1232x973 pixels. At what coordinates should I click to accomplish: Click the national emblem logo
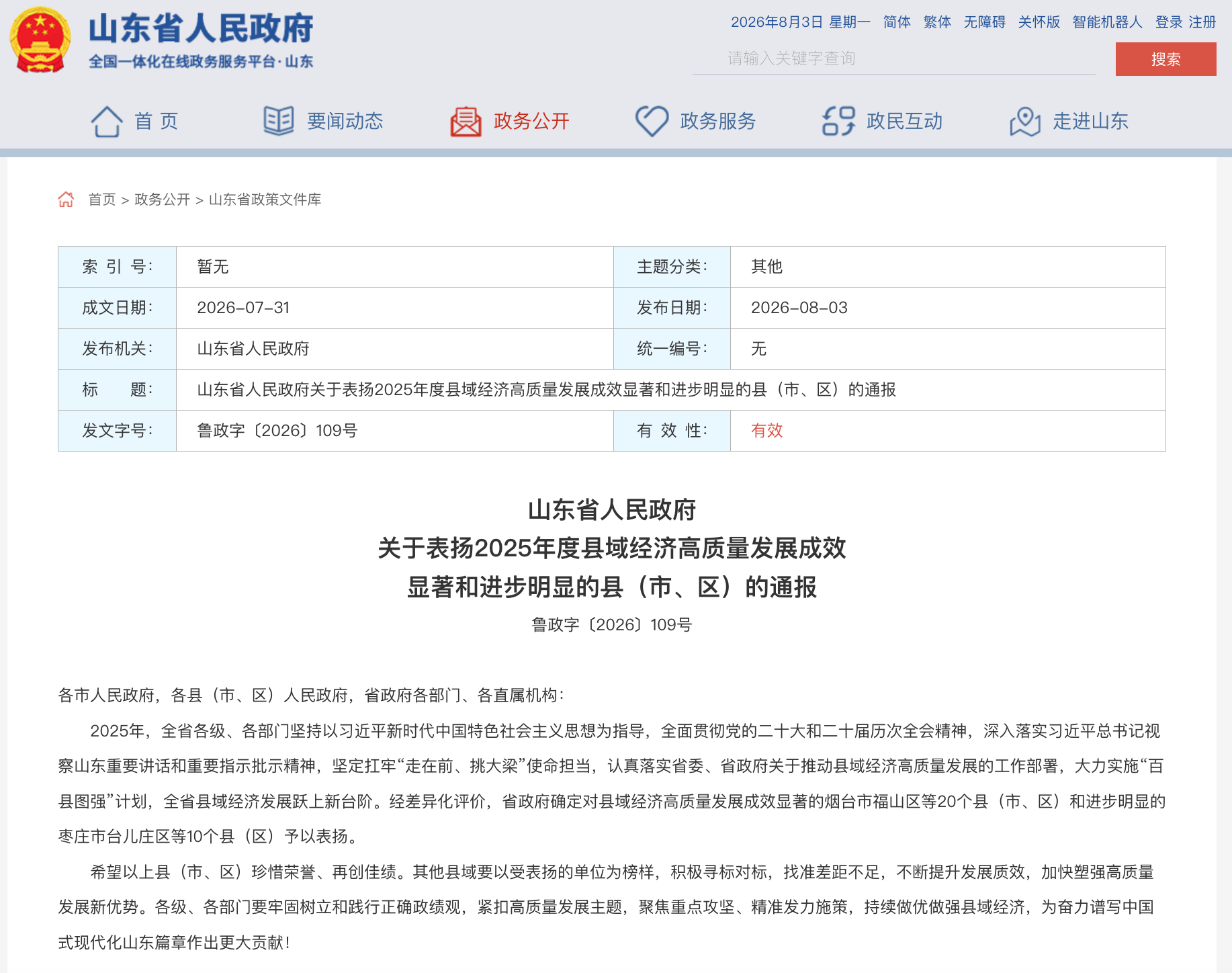tap(40, 39)
